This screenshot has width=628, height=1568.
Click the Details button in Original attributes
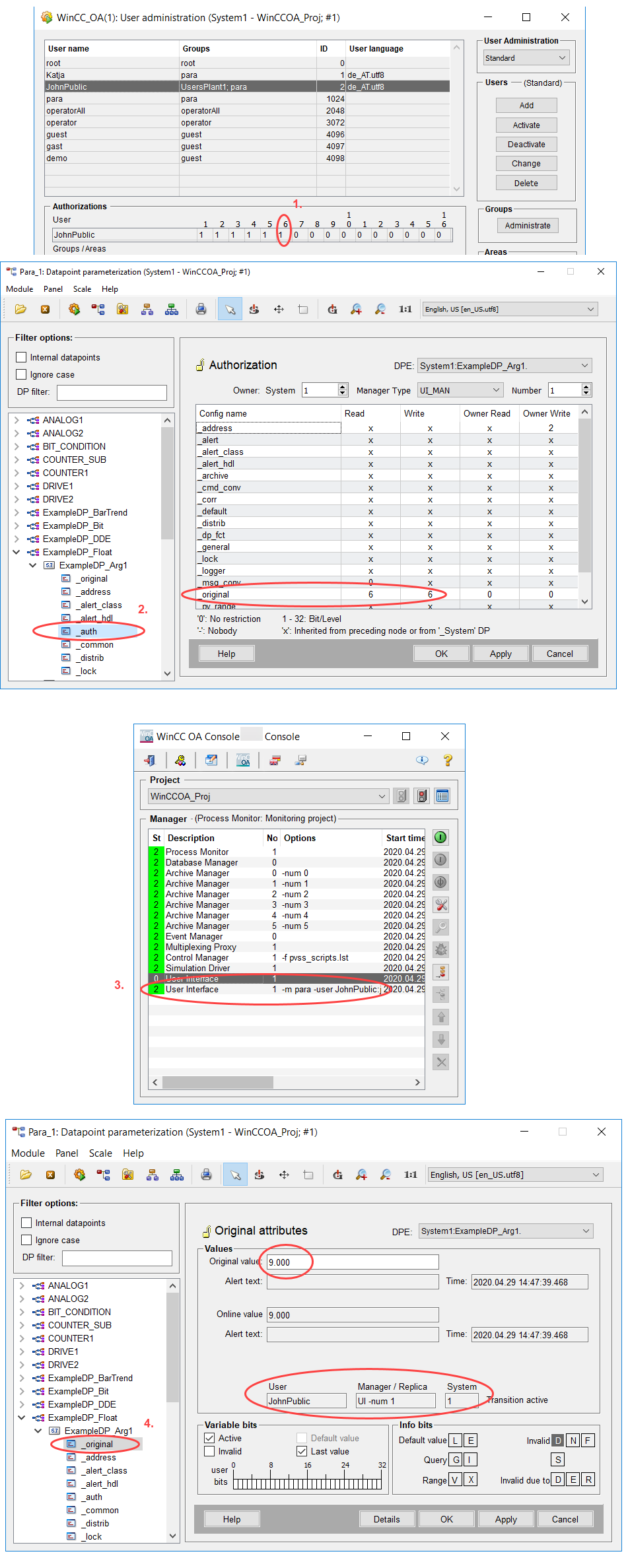[386, 1519]
